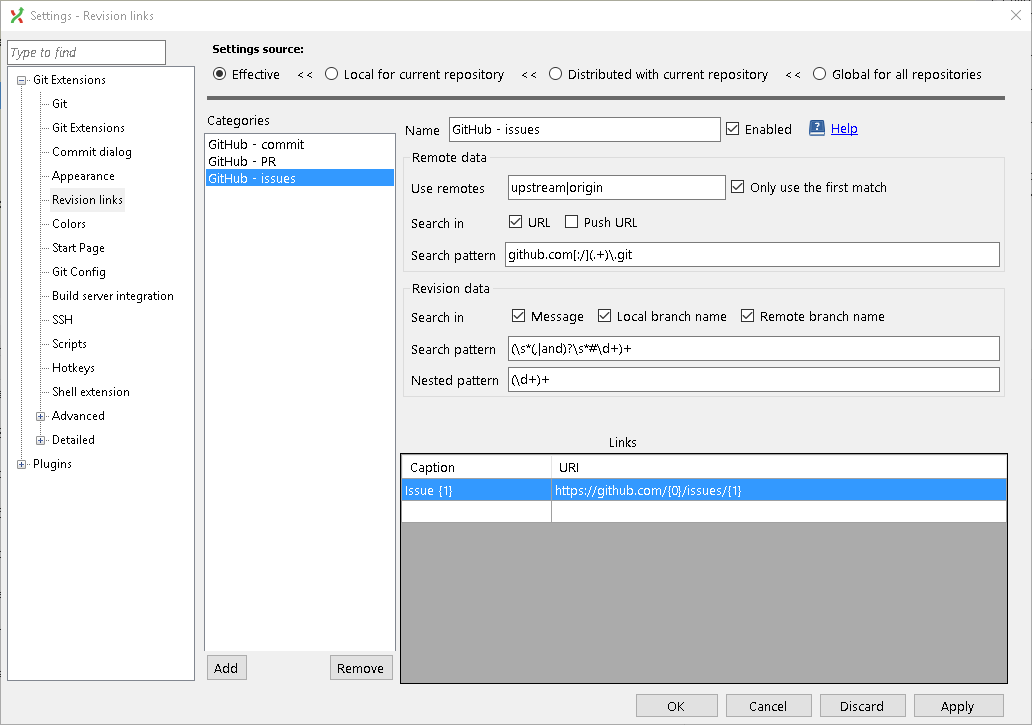Open Git Config settings
Image resolution: width=1032 pixels, height=725 pixels.
[x=78, y=272]
